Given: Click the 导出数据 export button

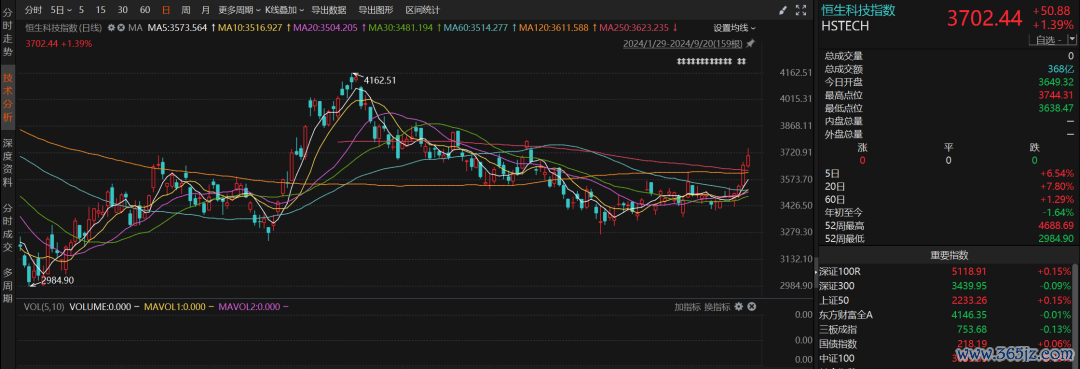Looking at the screenshot, I should [329, 10].
